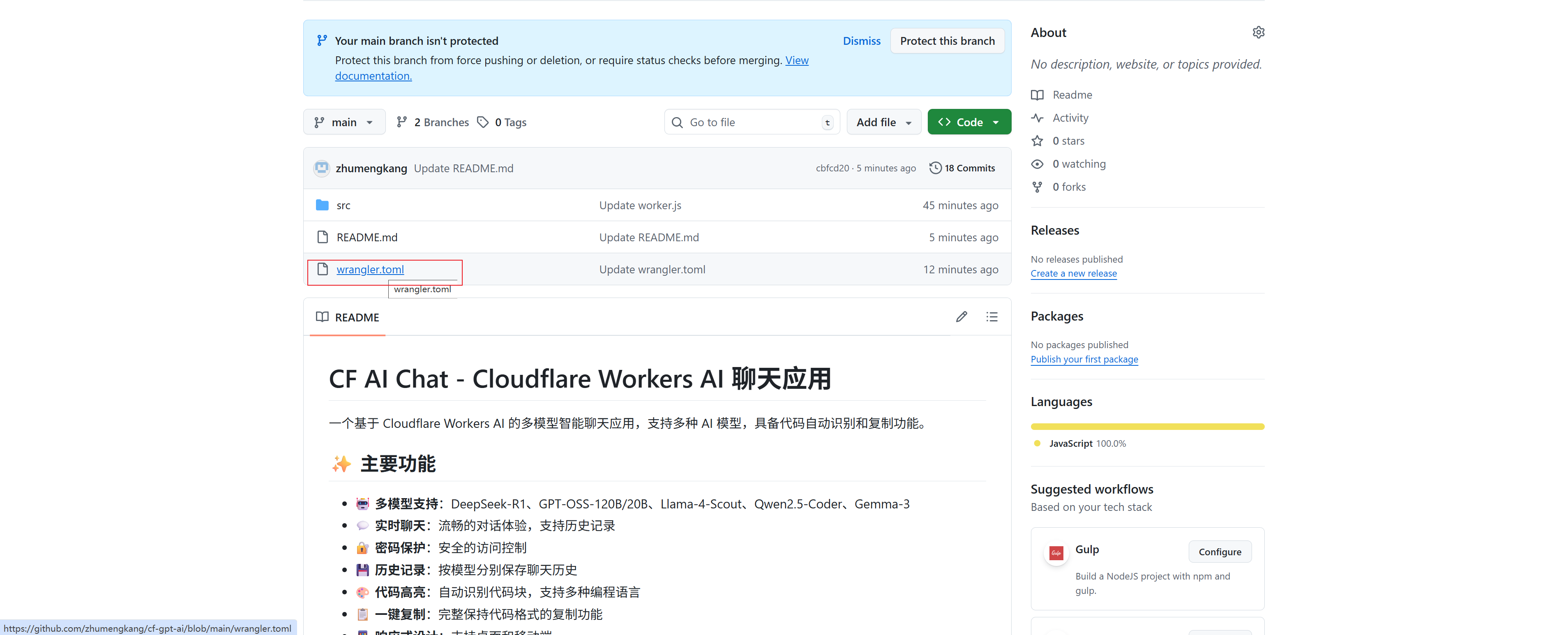Open the View documentation link
This screenshot has height=635, width=1568.
(797, 60)
